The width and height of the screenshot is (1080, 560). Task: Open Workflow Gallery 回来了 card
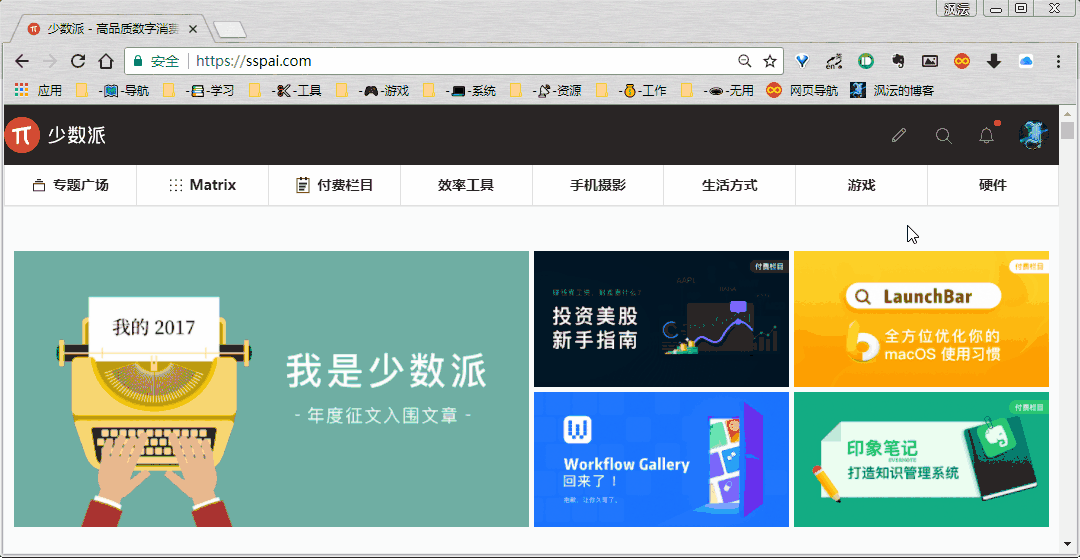coord(661,459)
